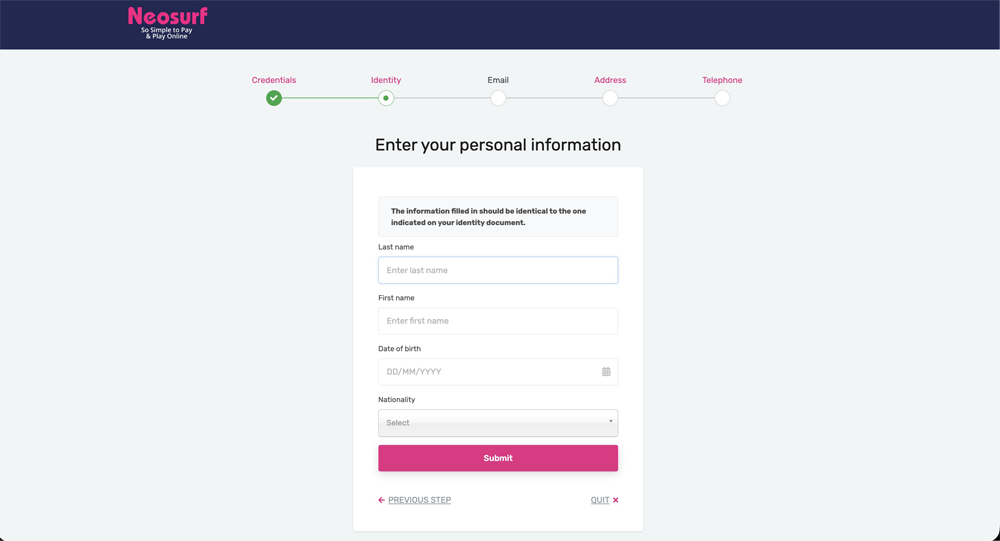Click the Date of birth field
This screenshot has height=541, width=1000.
pyautogui.click(x=488, y=372)
